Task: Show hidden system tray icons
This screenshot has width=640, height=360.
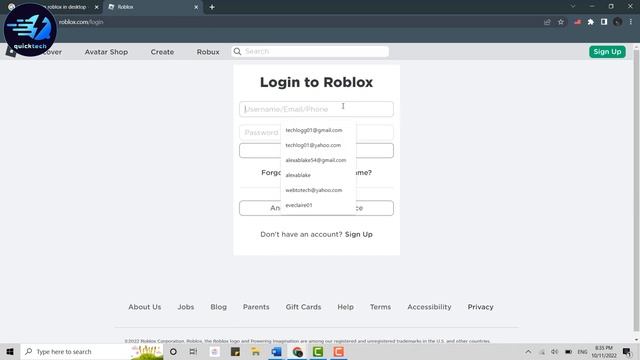Action: (x=528, y=351)
